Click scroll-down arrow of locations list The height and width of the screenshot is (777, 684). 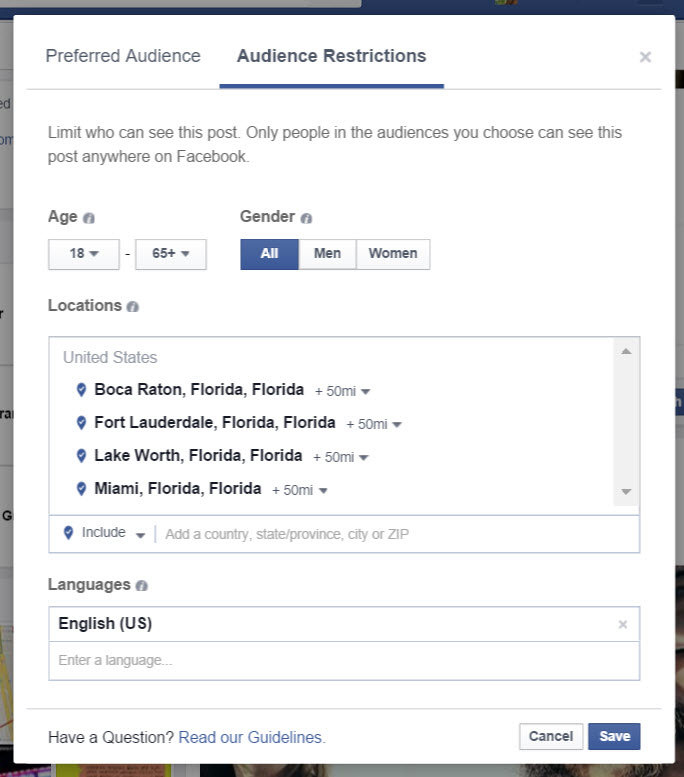click(x=626, y=492)
